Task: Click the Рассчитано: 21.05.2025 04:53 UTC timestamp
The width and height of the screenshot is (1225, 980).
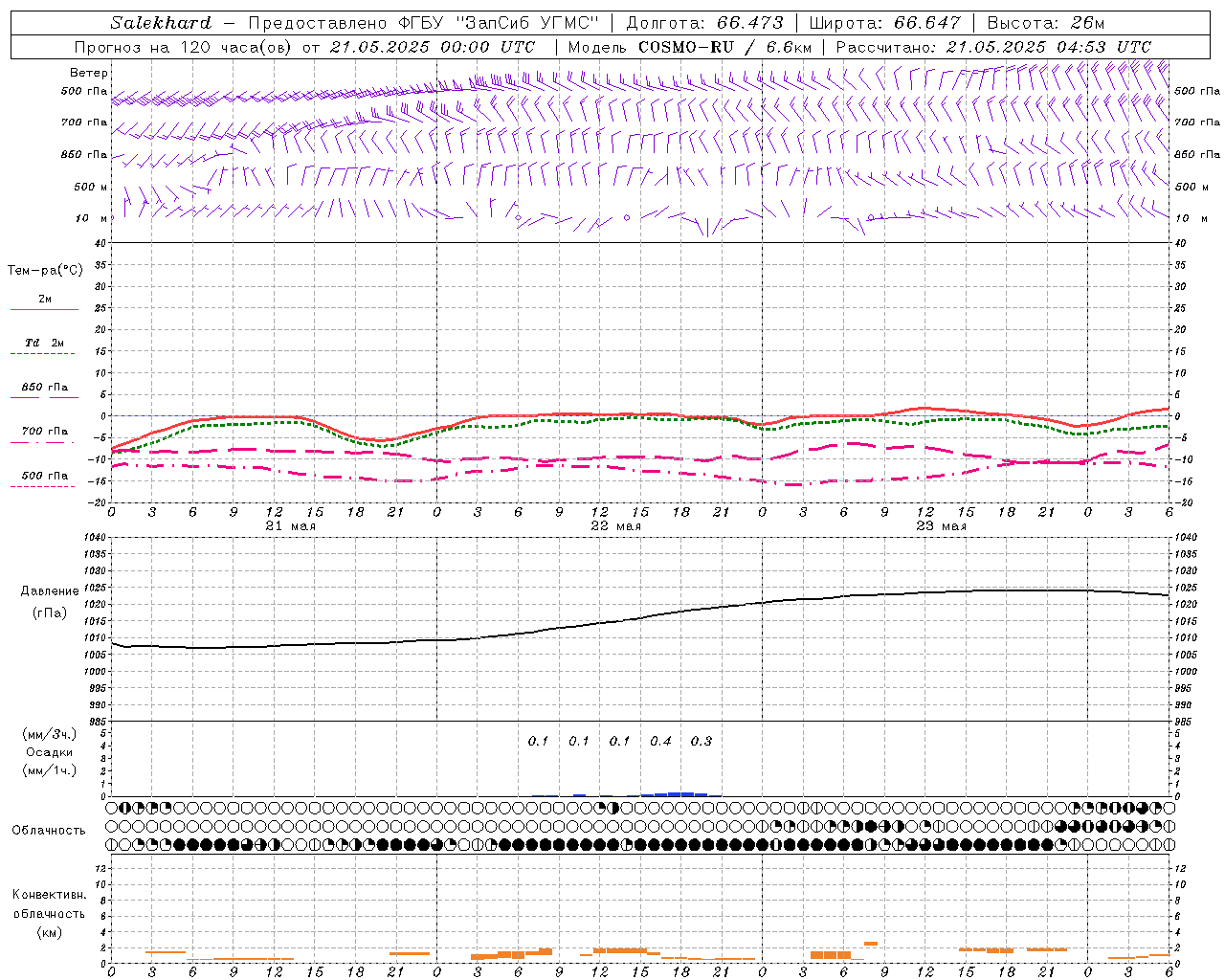Action: [993, 47]
